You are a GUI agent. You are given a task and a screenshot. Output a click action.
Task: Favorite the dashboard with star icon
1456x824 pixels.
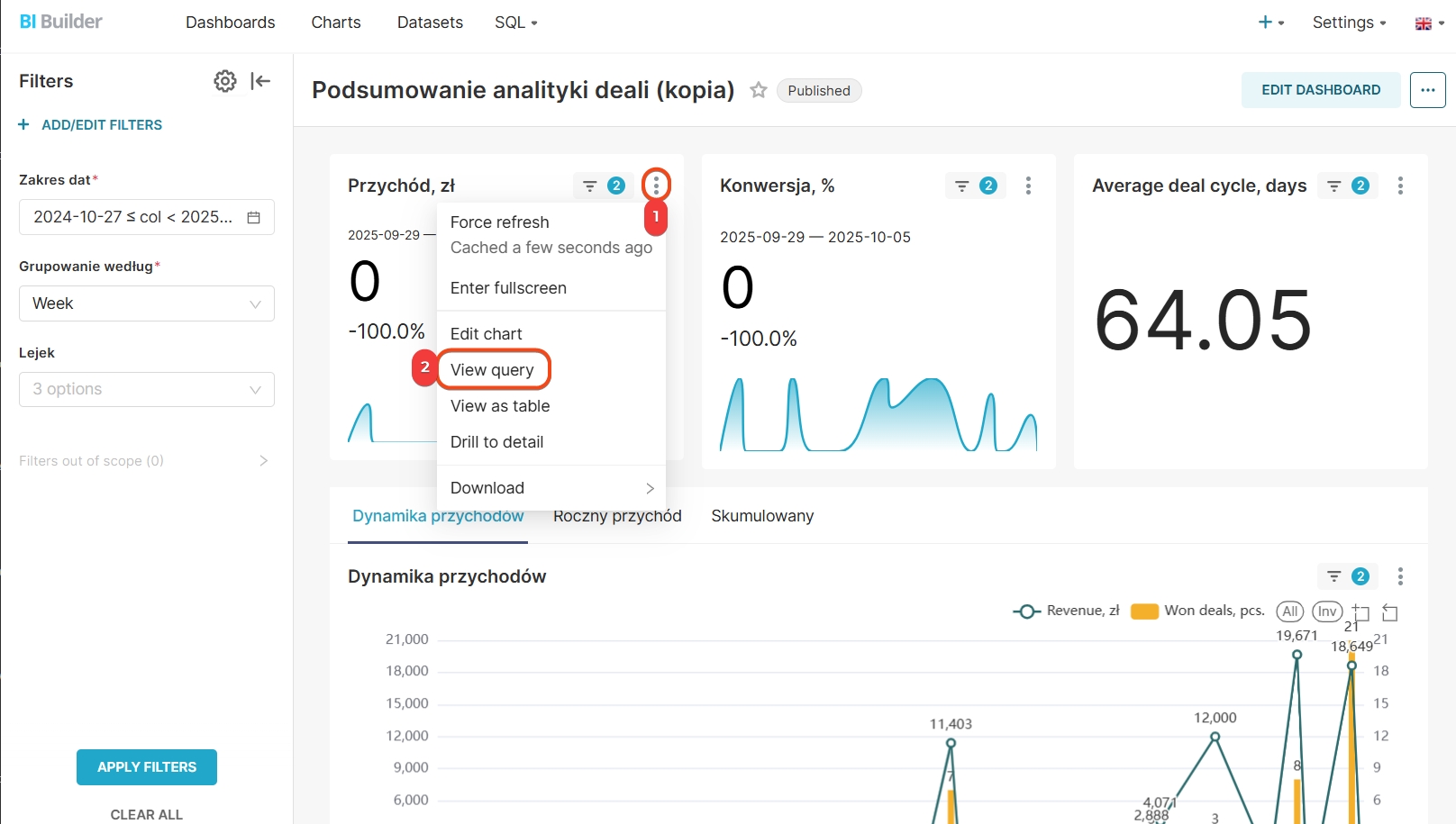click(759, 90)
